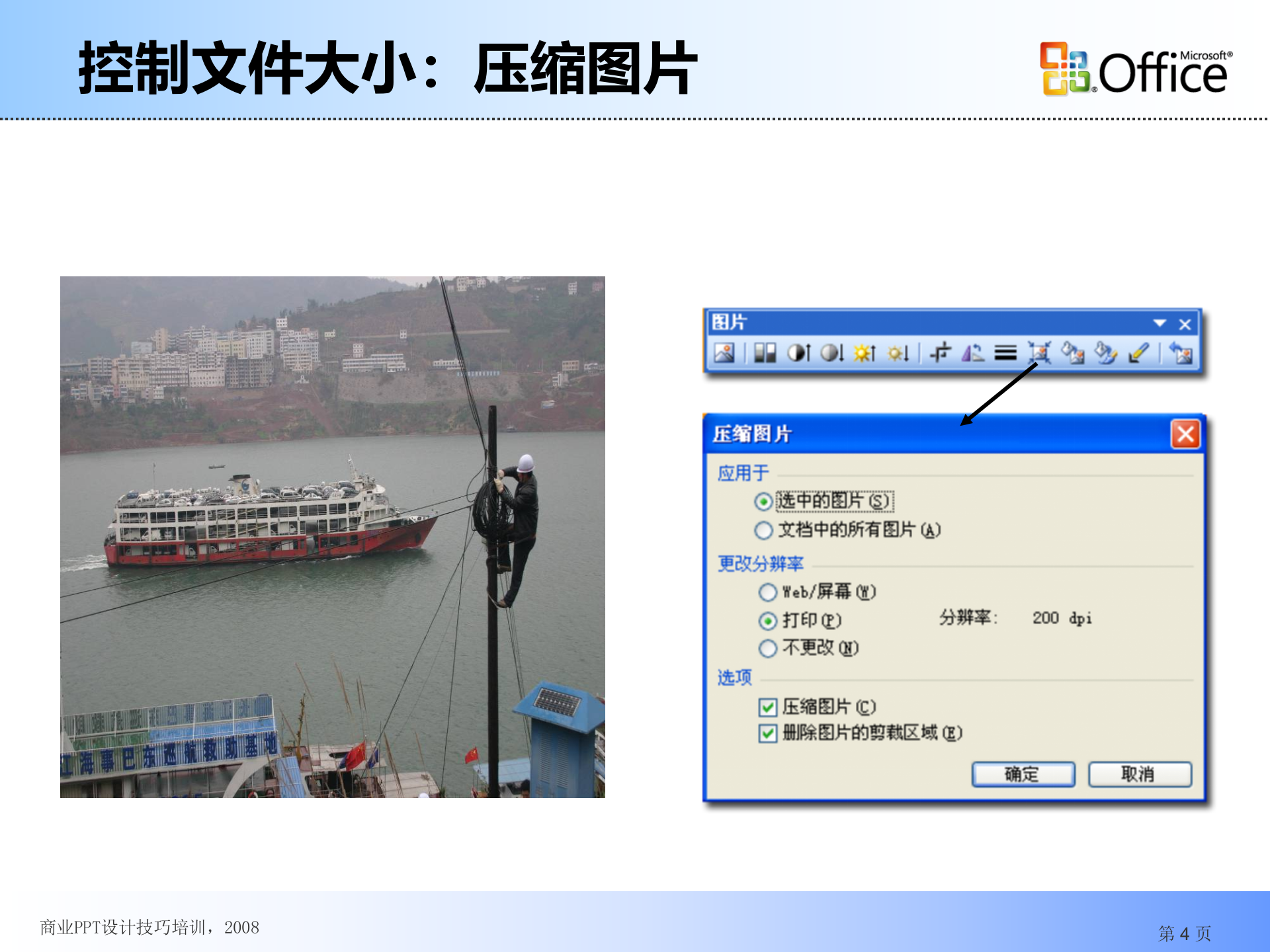Click the Color (颜色) icon on the Picture toolbar

tap(765, 352)
